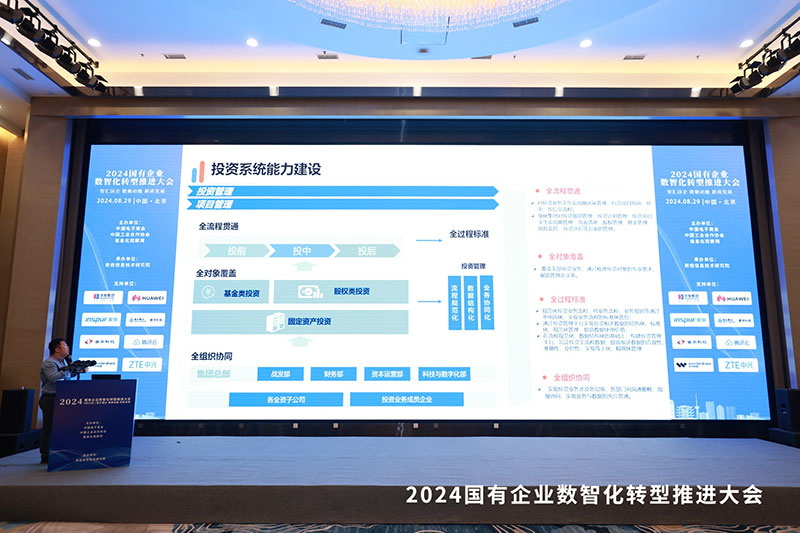
Task: Select the inspur logo in the left banner
Action: click(101, 319)
